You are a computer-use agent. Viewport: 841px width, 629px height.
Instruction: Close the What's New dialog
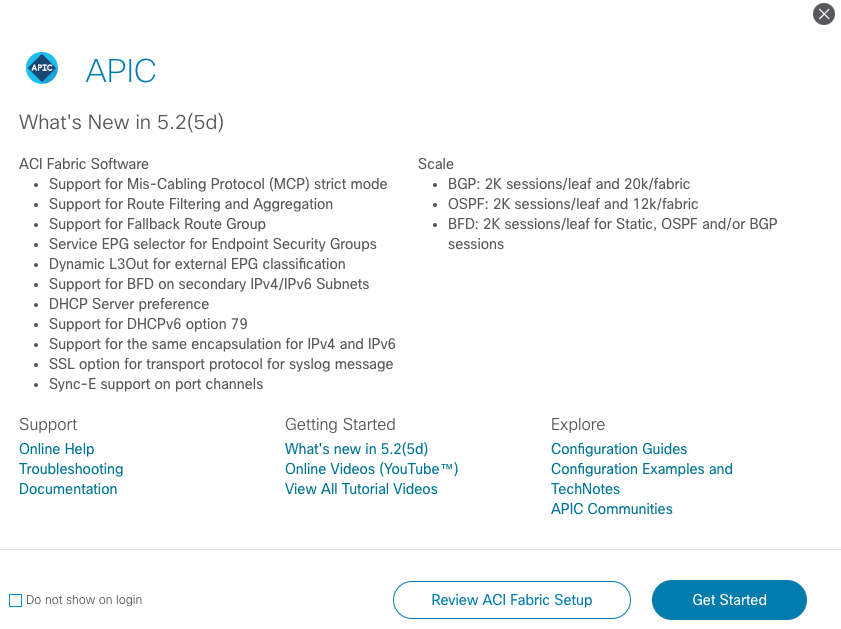coord(824,14)
